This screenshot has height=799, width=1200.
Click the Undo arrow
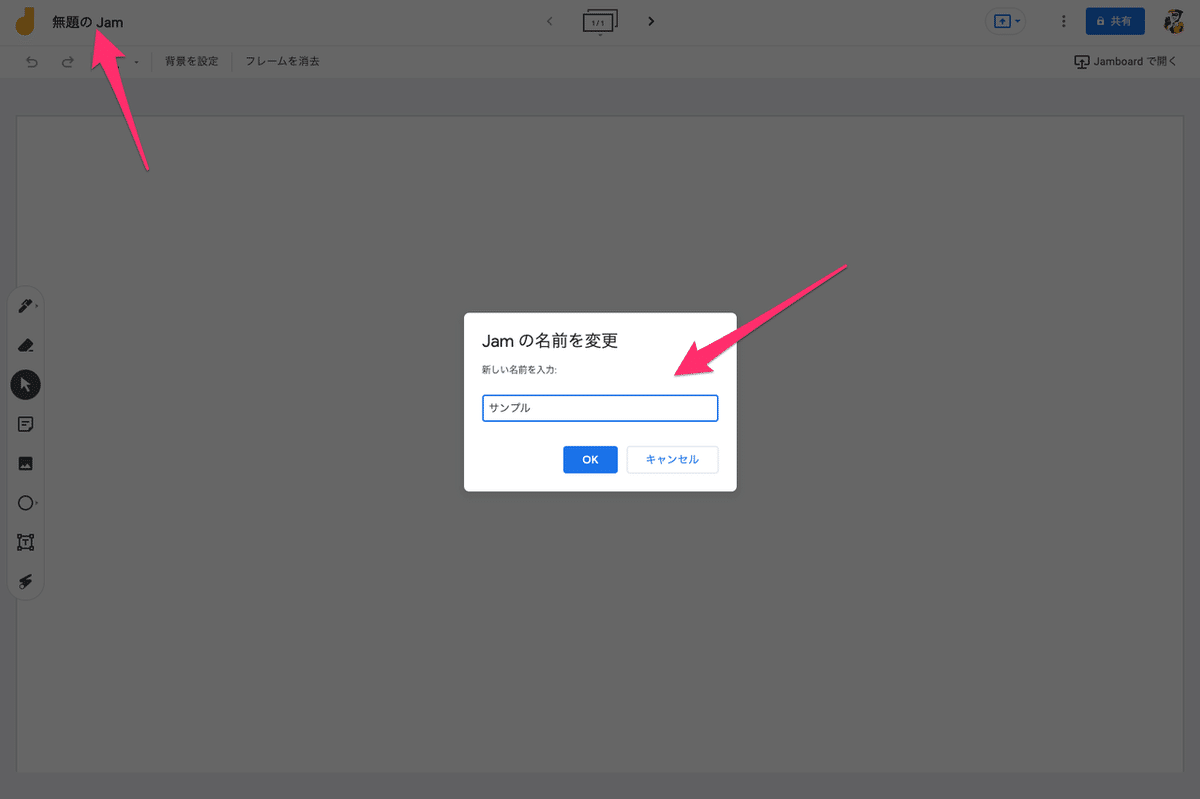(x=32, y=62)
